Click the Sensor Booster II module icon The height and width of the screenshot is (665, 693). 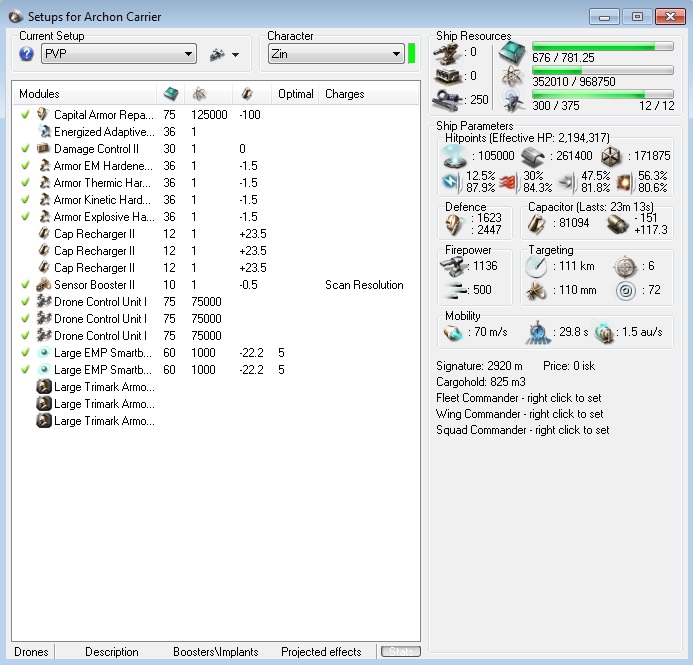(43, 285)
